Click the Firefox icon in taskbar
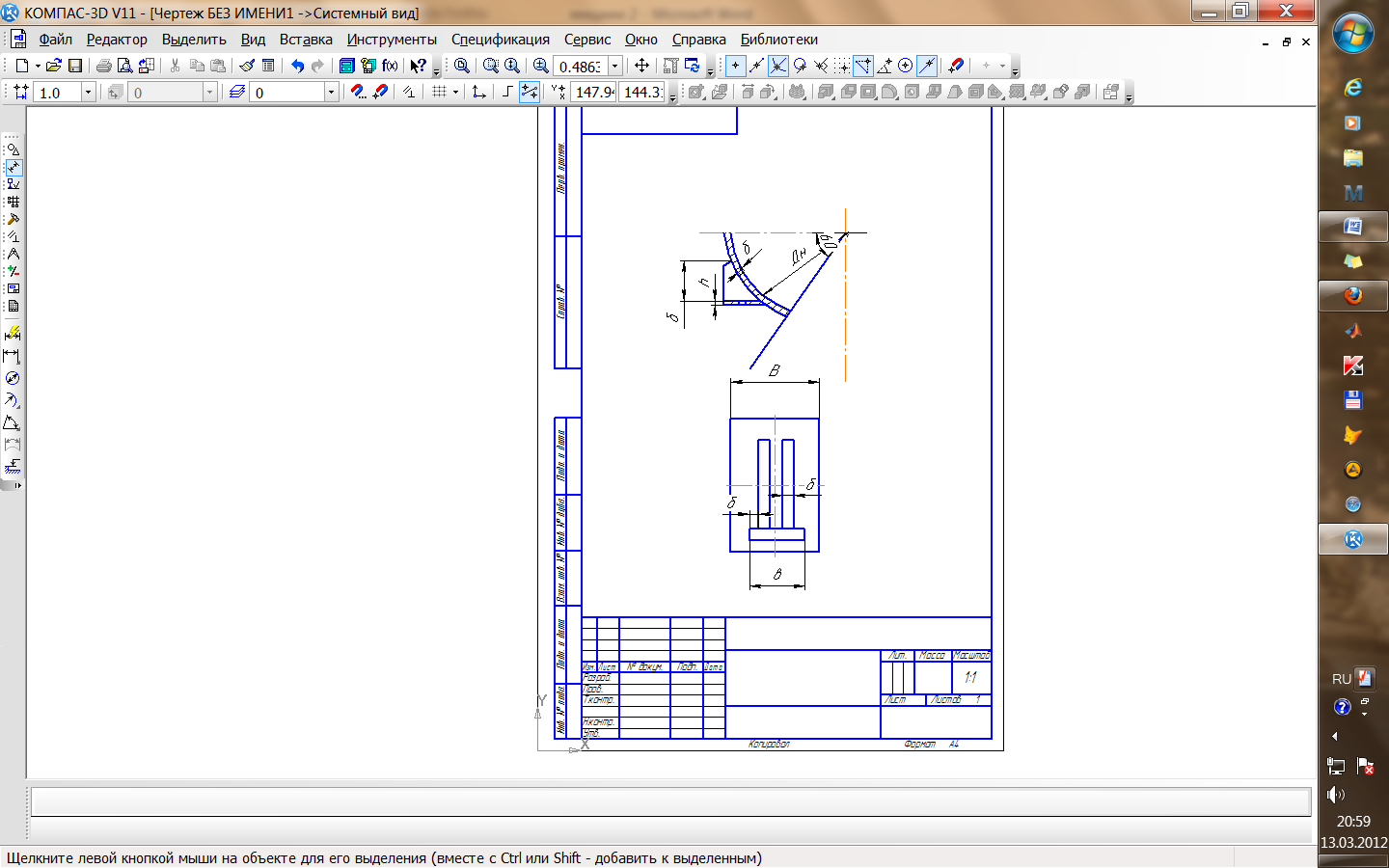Image resolution: width=1389 pixels, height=868 pixels. coord(1352,296)
